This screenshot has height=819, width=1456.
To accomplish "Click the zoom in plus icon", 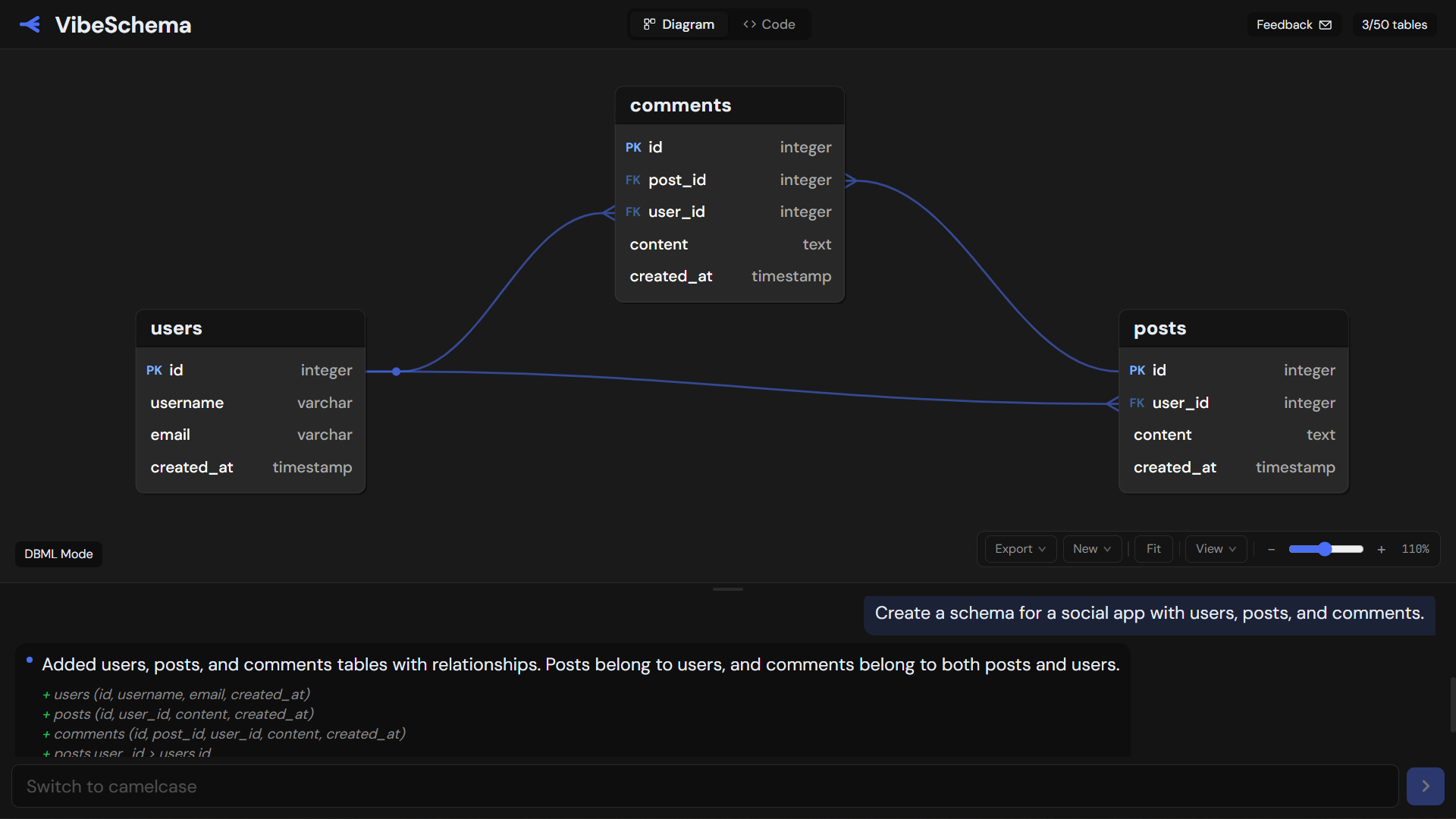I will [x=1382, y=549].
